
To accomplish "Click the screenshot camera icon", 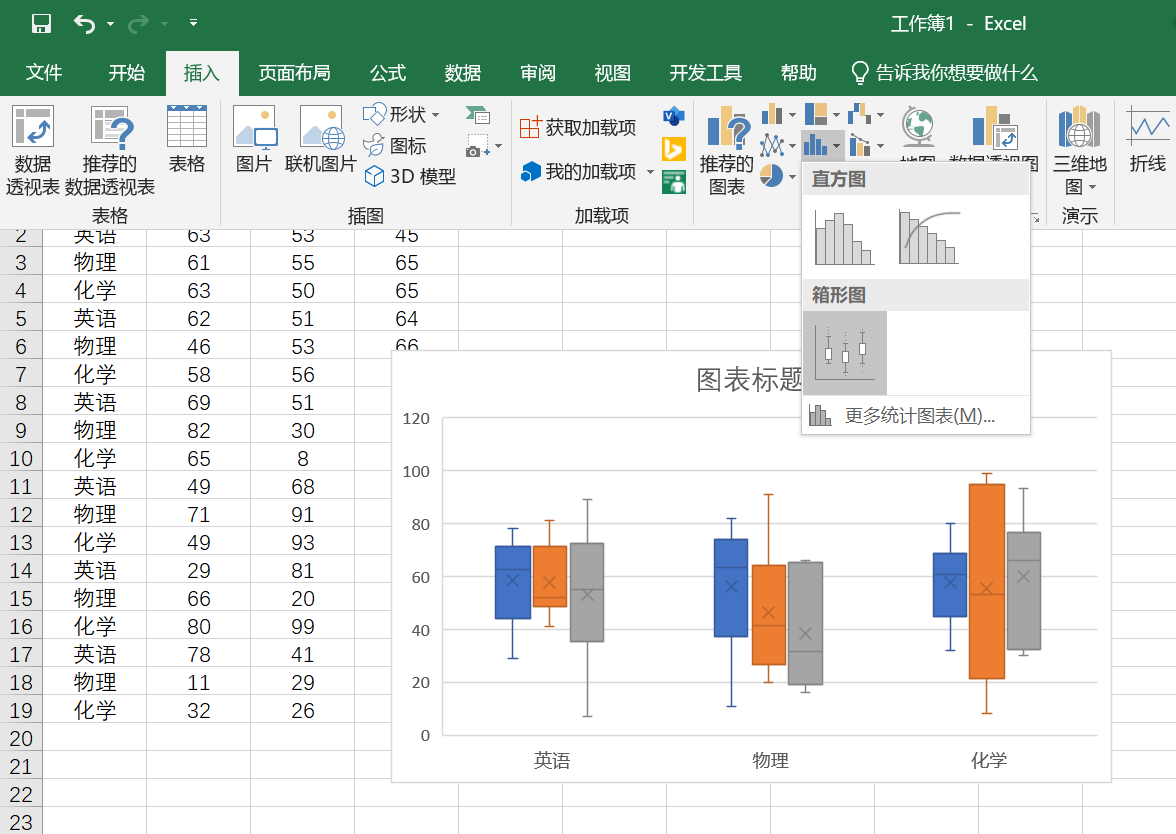I will 477,146.
